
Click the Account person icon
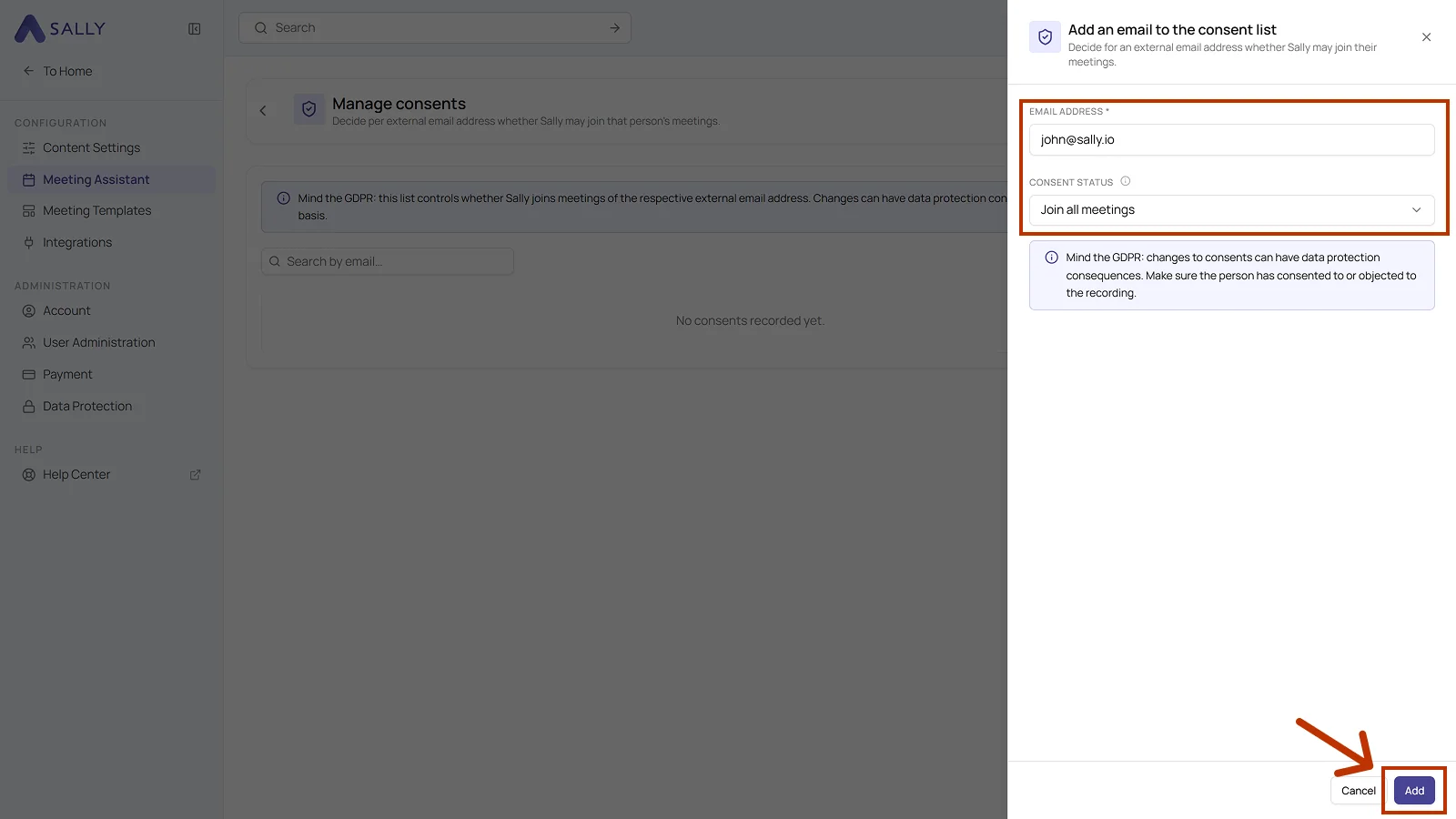(28, 310)
